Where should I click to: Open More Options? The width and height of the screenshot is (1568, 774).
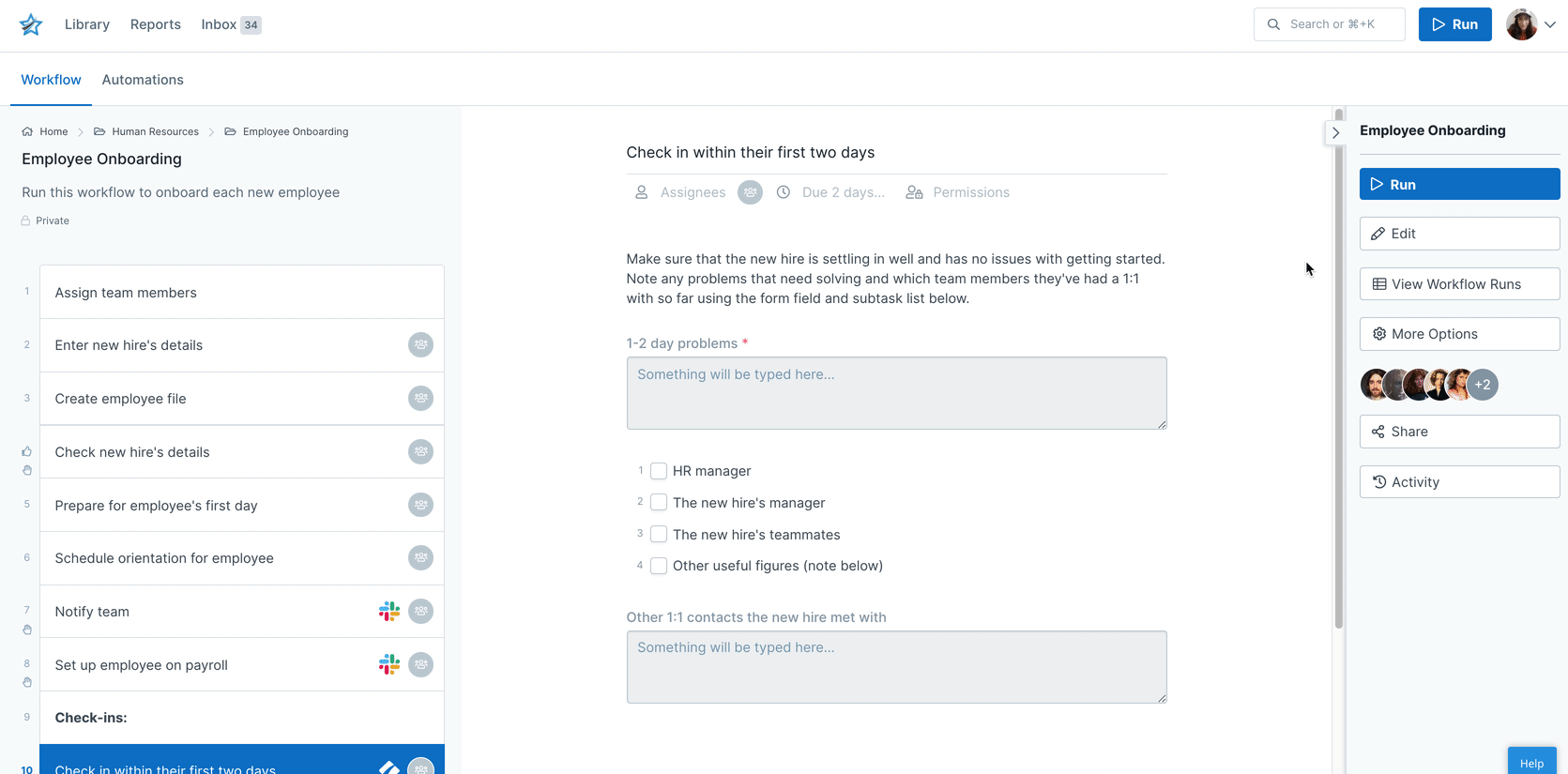tap(1459, 334)
